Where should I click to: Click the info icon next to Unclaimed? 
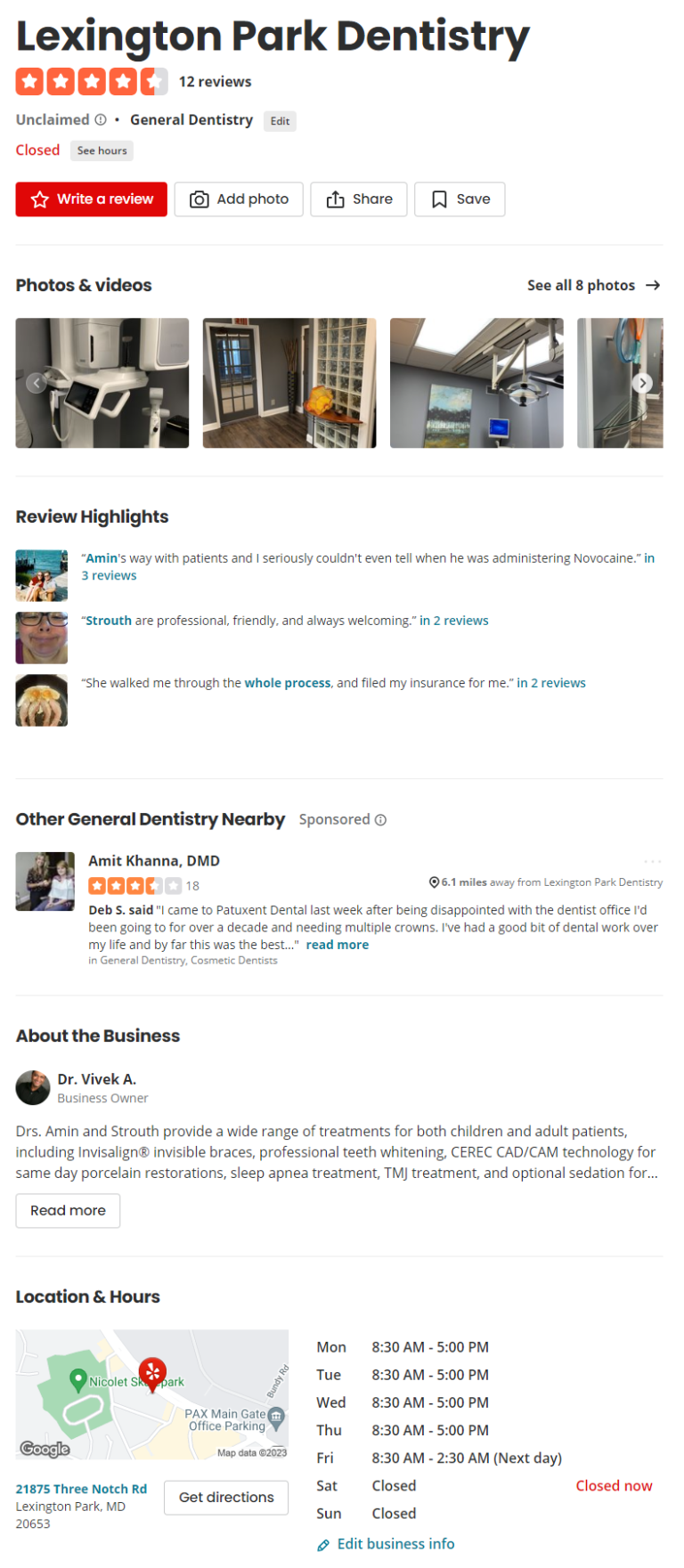(101, 120)
